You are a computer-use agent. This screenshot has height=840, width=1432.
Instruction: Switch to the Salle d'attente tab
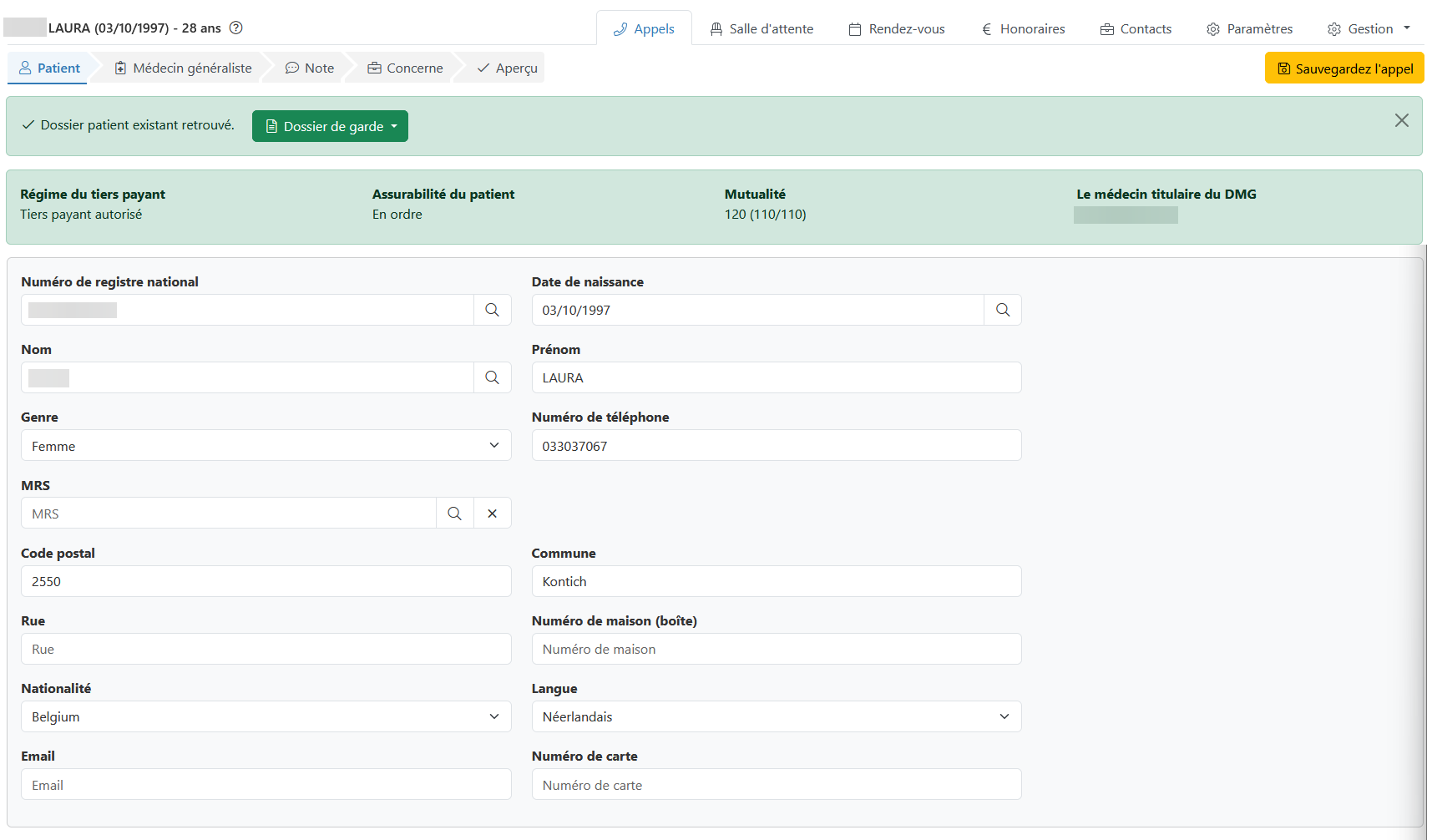pyautogui.click(x=762, y=28)
